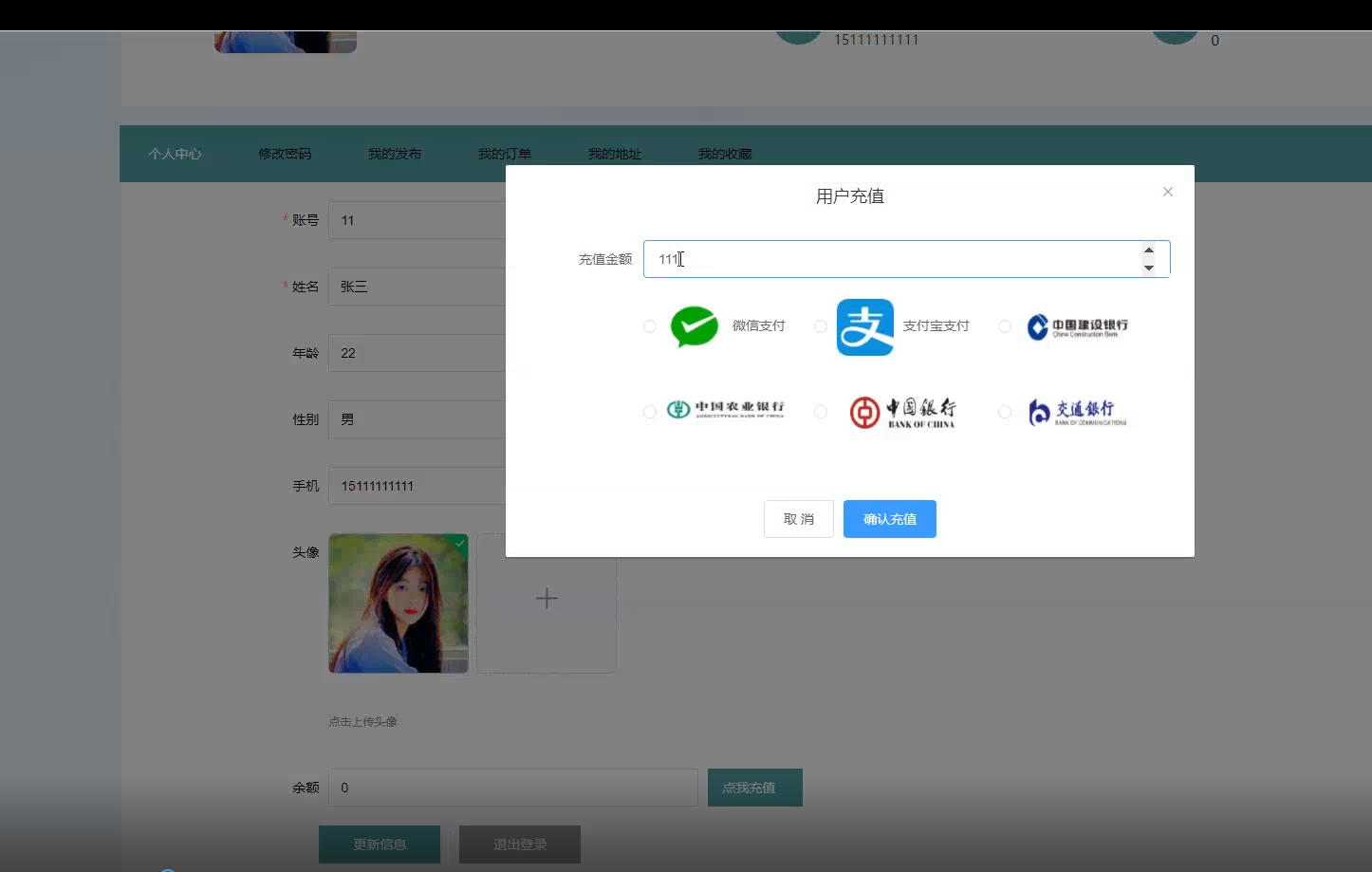Screen dimensions: 1372x872
Task: Click the plus icon to upload avatar
Action: coord(547,599)
